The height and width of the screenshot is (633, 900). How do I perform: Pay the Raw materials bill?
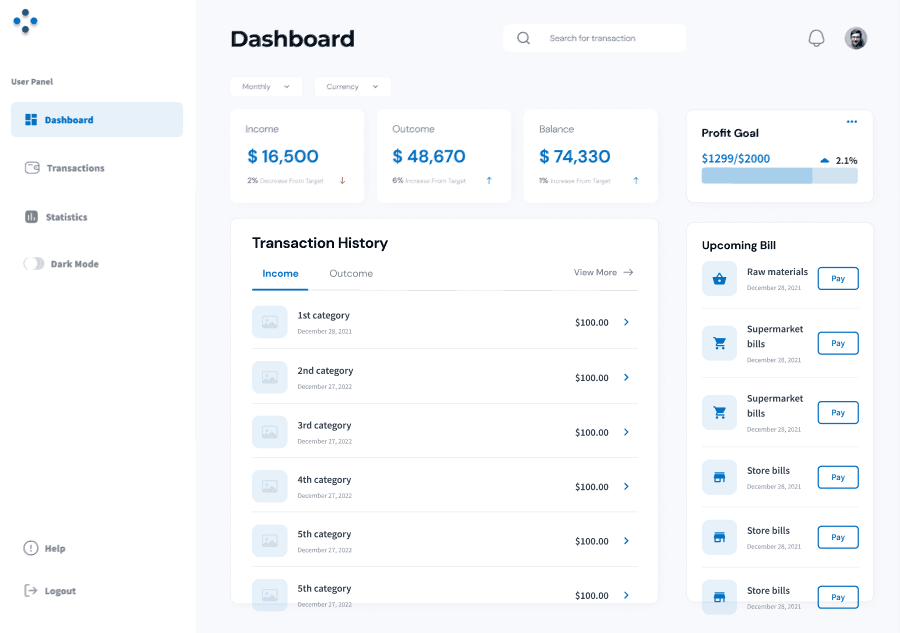[x=838, y=278]
